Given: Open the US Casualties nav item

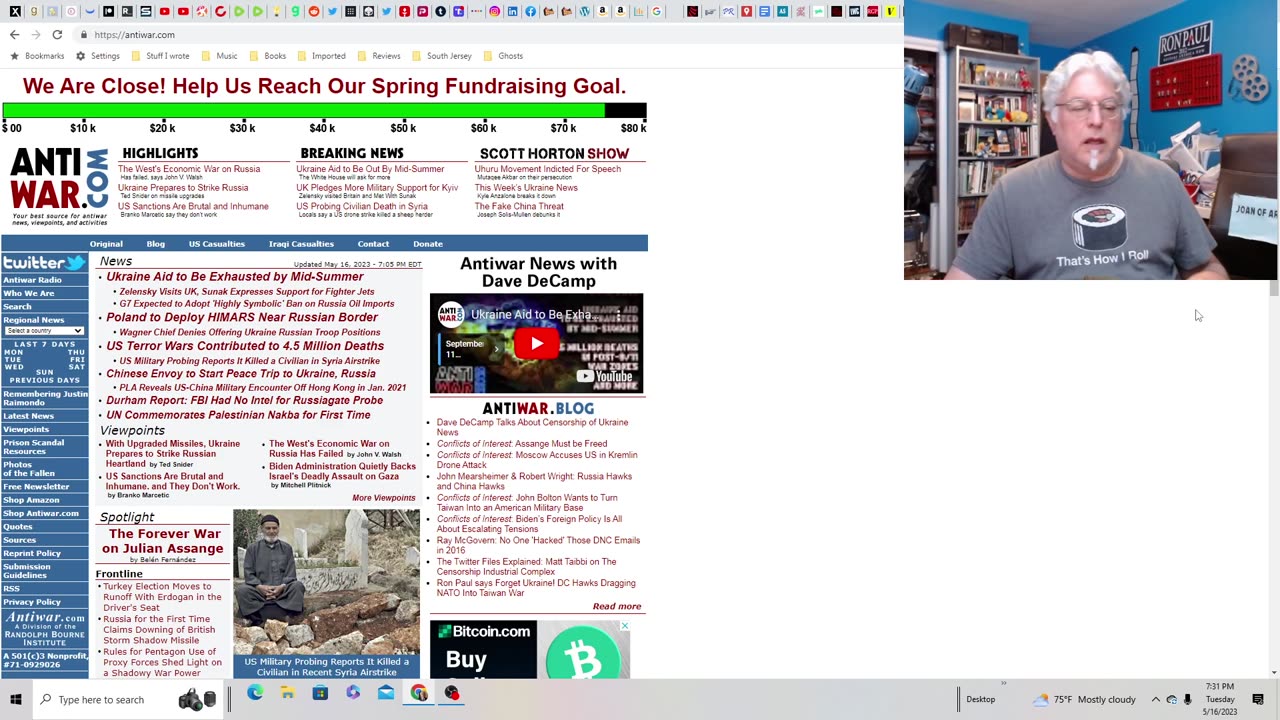Looking at the screenshot, I should (217, 244).
